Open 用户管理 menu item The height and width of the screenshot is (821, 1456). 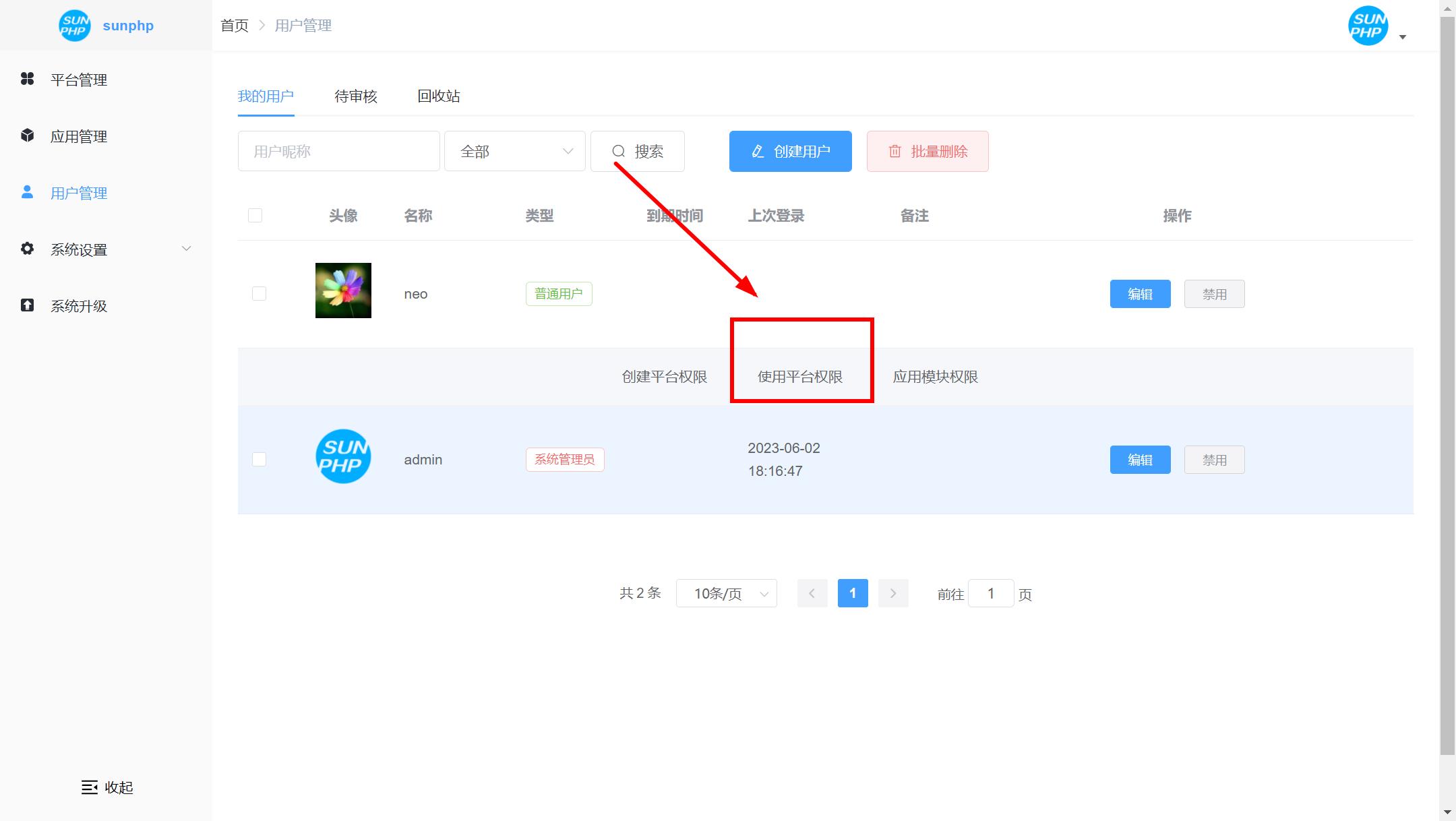pyautogui.click(x=106, y=193)
